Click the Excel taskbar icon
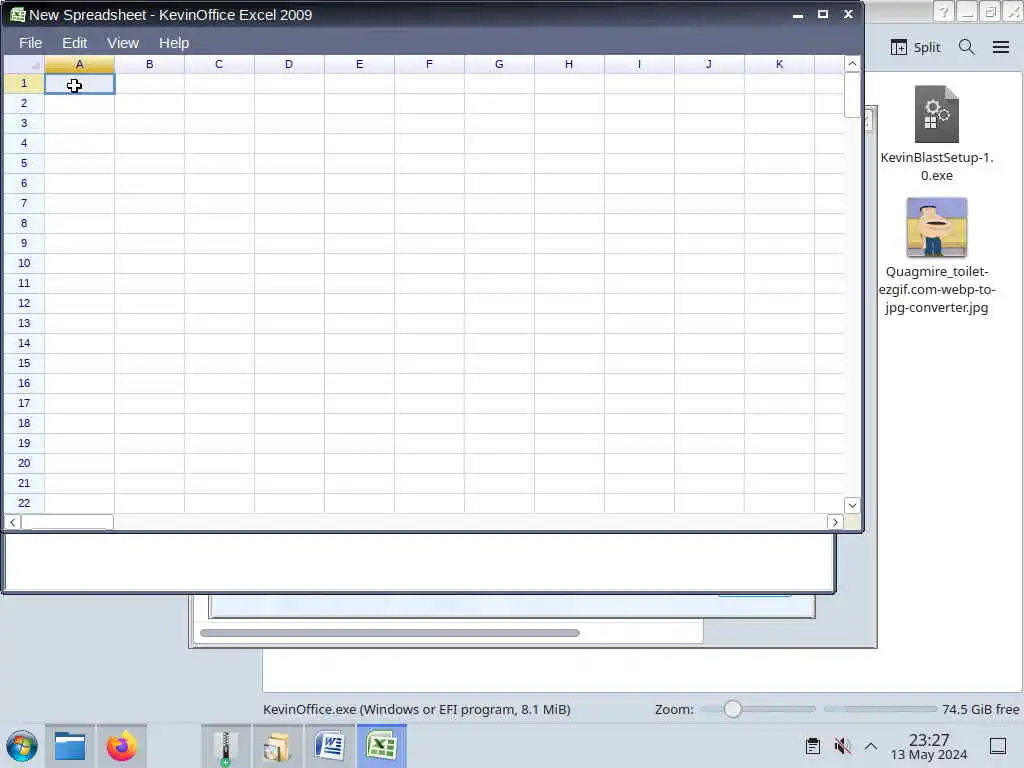1024x768 pixels. tap(381, 746)
